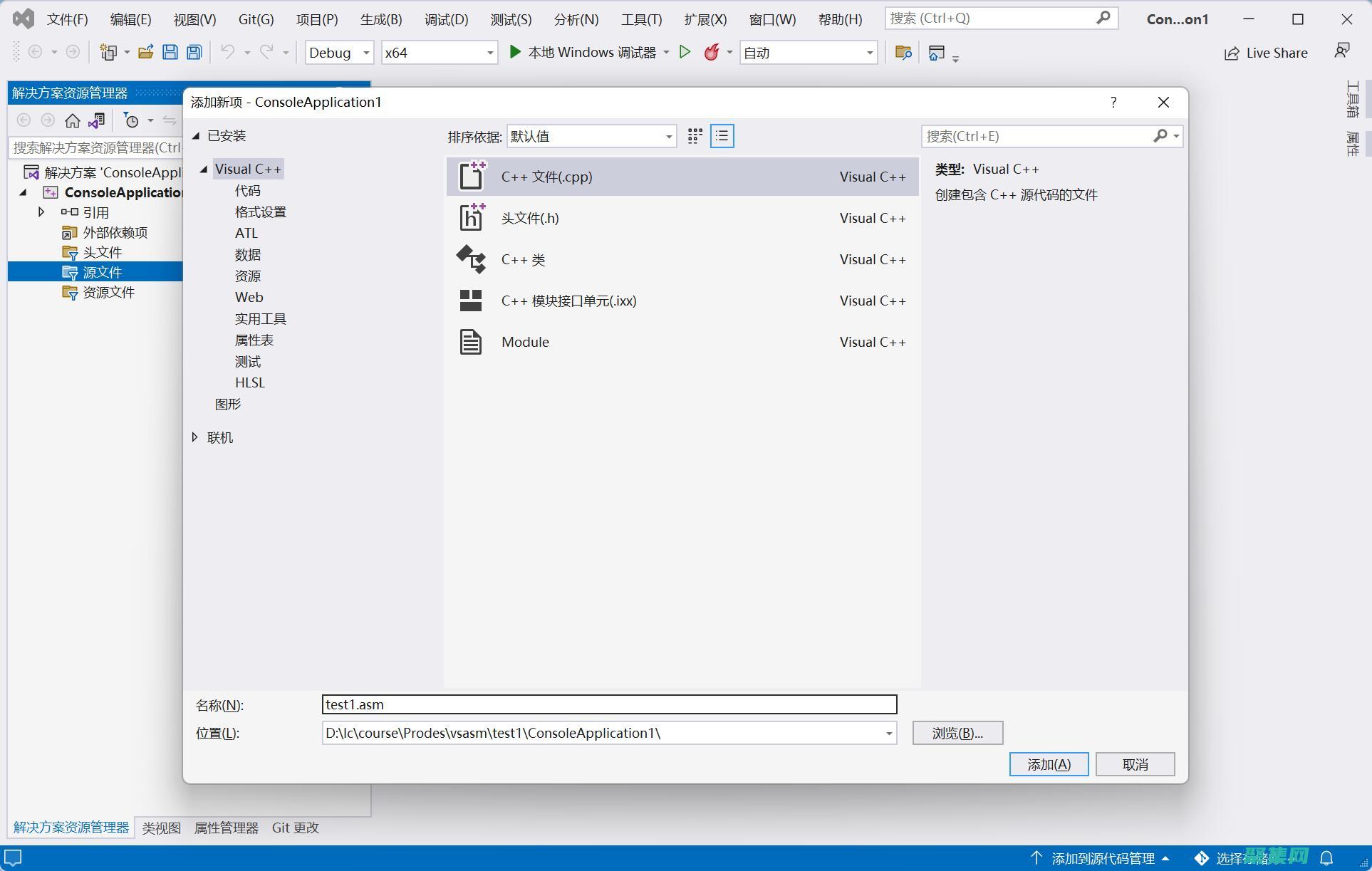The height and width of the screenshot is (871, 1372).
Task: Click the 浏览(B)... button
Action: [x=957, y=733]
